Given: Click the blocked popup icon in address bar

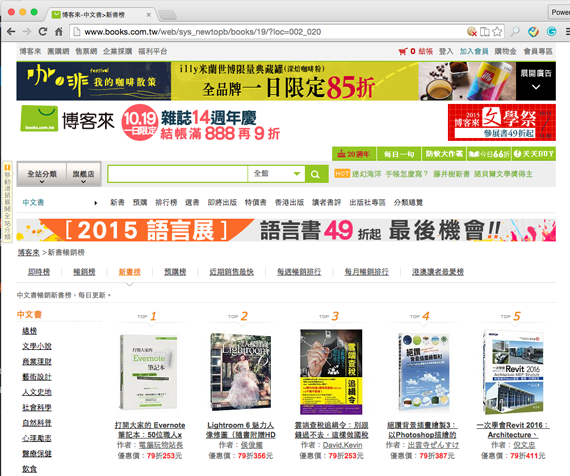Looking at the screenshot, I should [472, 32].
